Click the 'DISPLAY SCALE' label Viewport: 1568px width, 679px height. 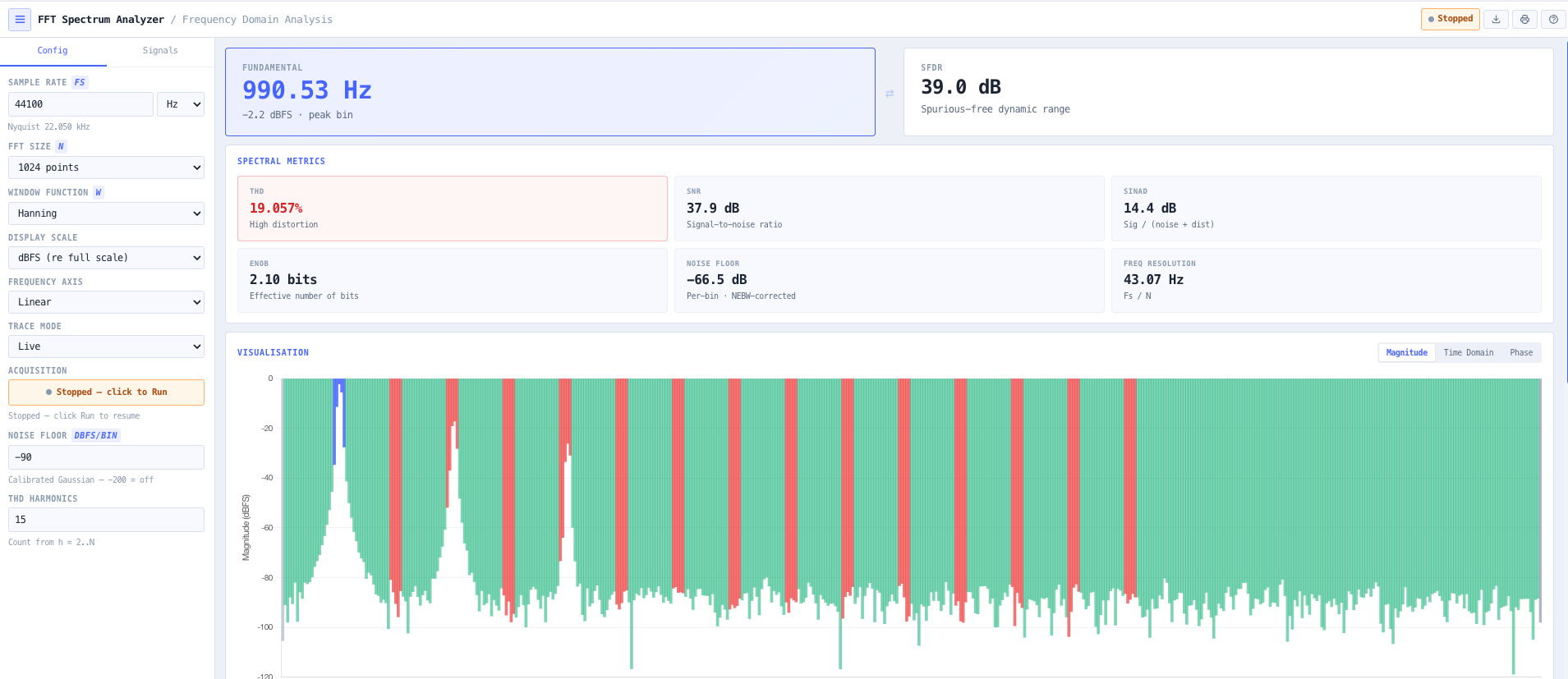[43, 238]
